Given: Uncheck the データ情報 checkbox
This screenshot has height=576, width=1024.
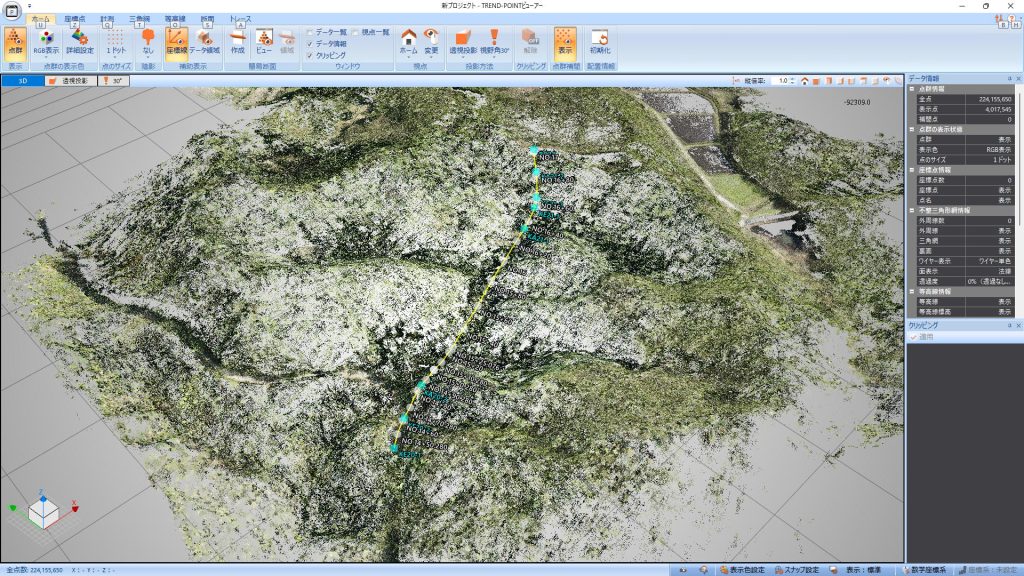Looking at the screenshot, I should tap(310, 44).
